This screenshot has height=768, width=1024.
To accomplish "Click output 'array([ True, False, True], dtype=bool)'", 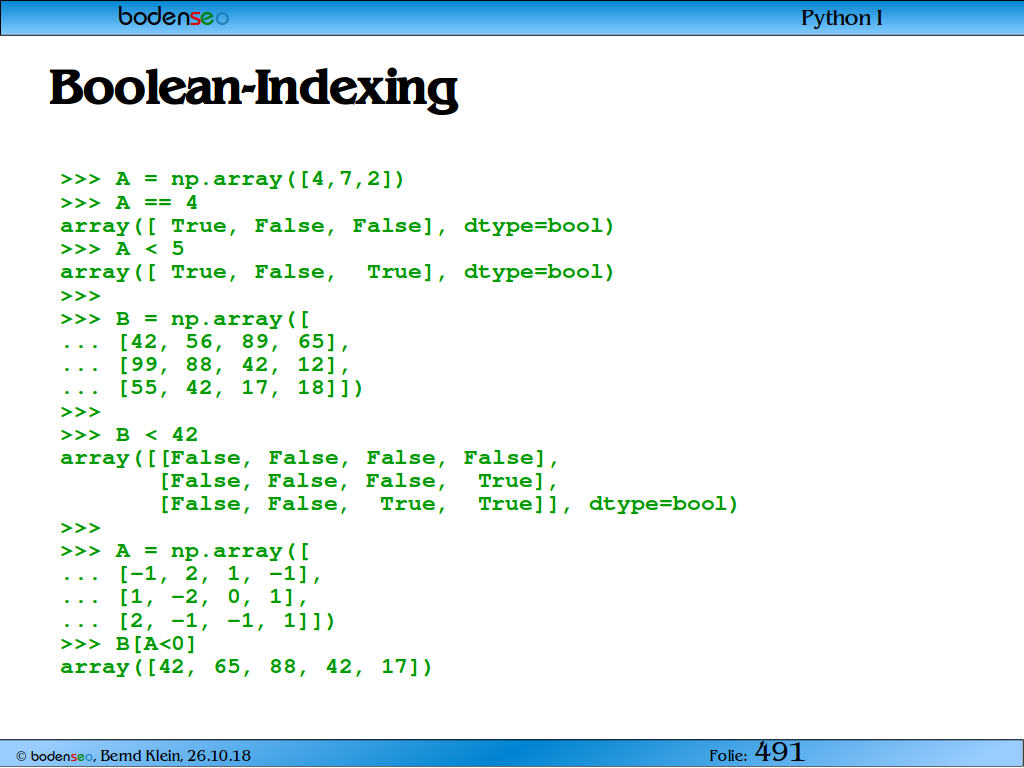I will [x=338, y=272].
